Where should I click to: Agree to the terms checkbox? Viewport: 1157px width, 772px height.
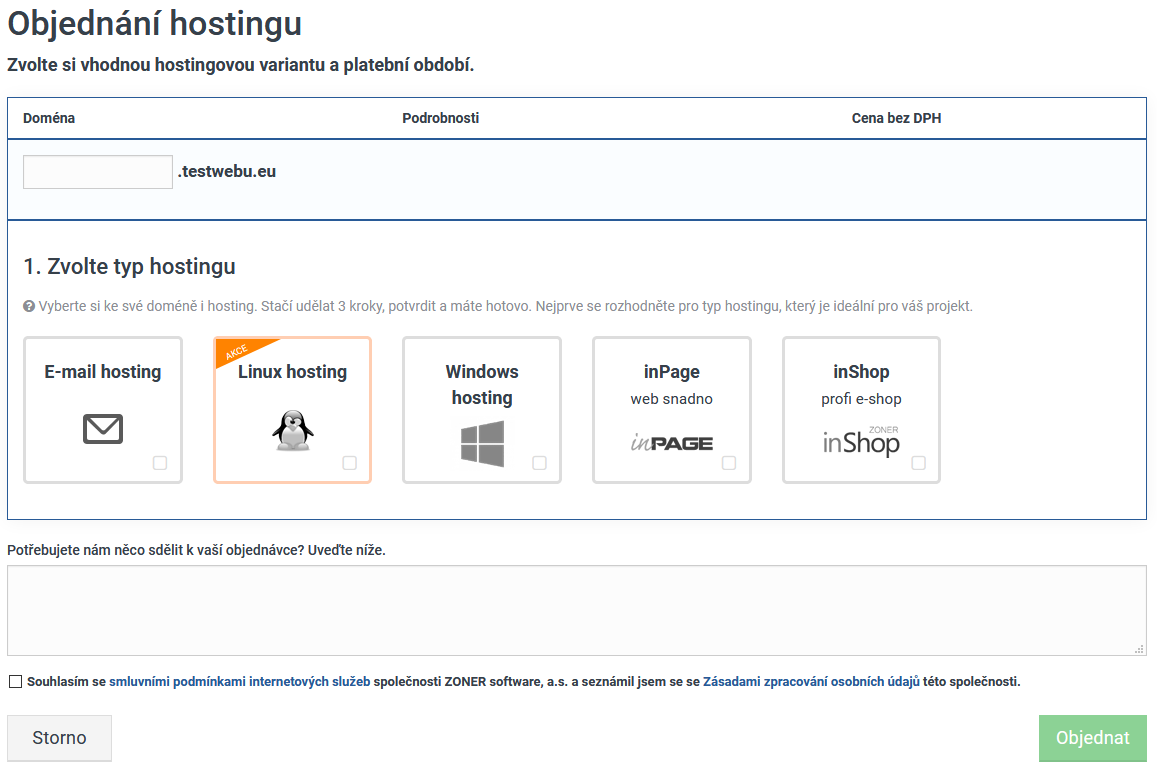[15, 682]
